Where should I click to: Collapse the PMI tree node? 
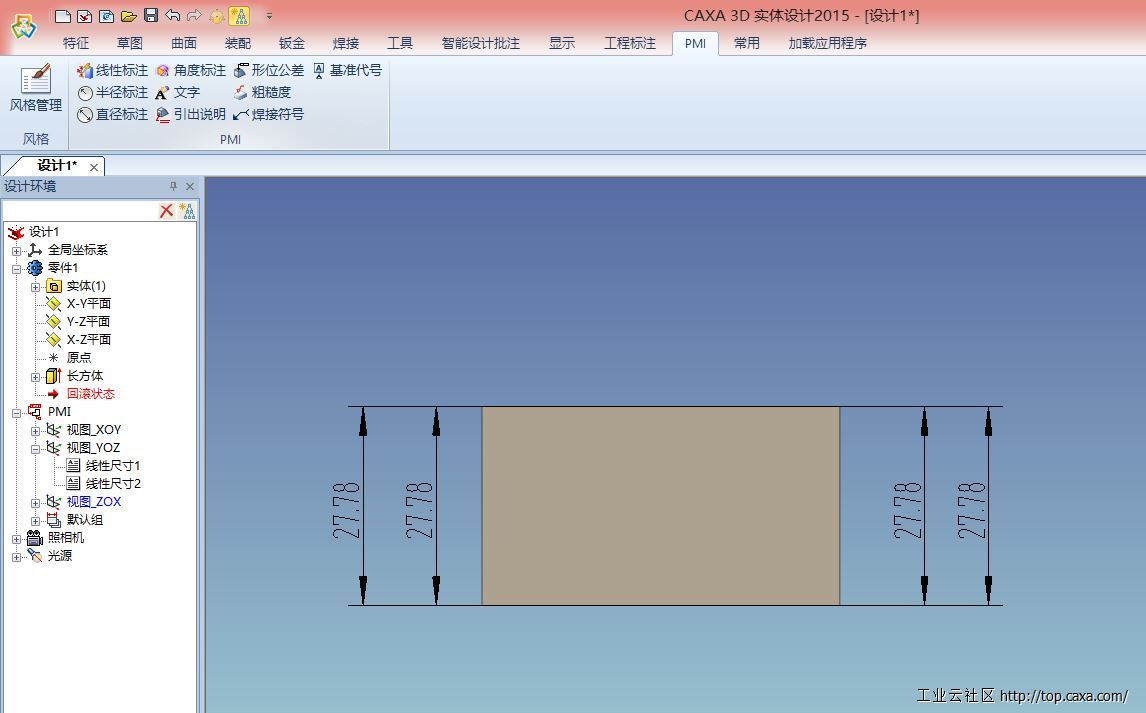point(16,413)
